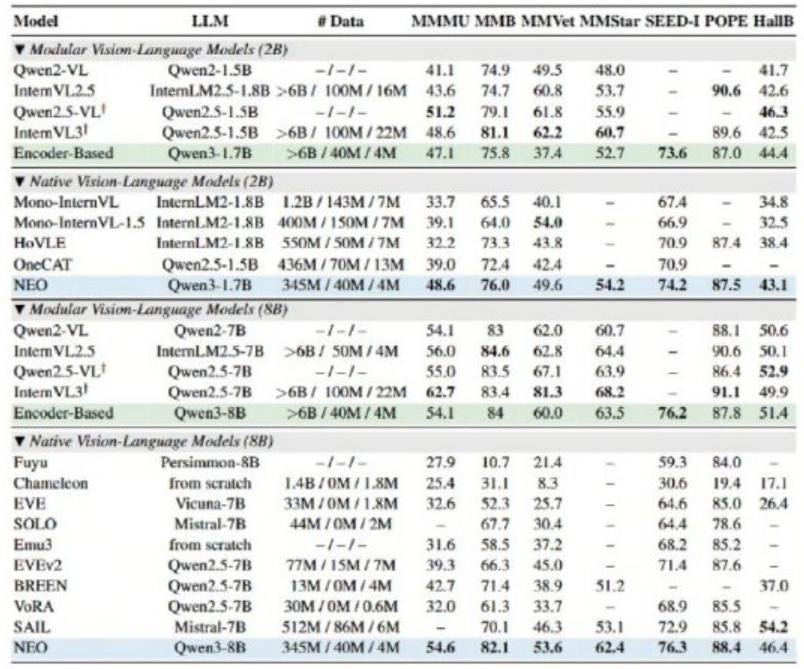
Task: Click the "BREEN" model name
Action: tap(40, 585)
